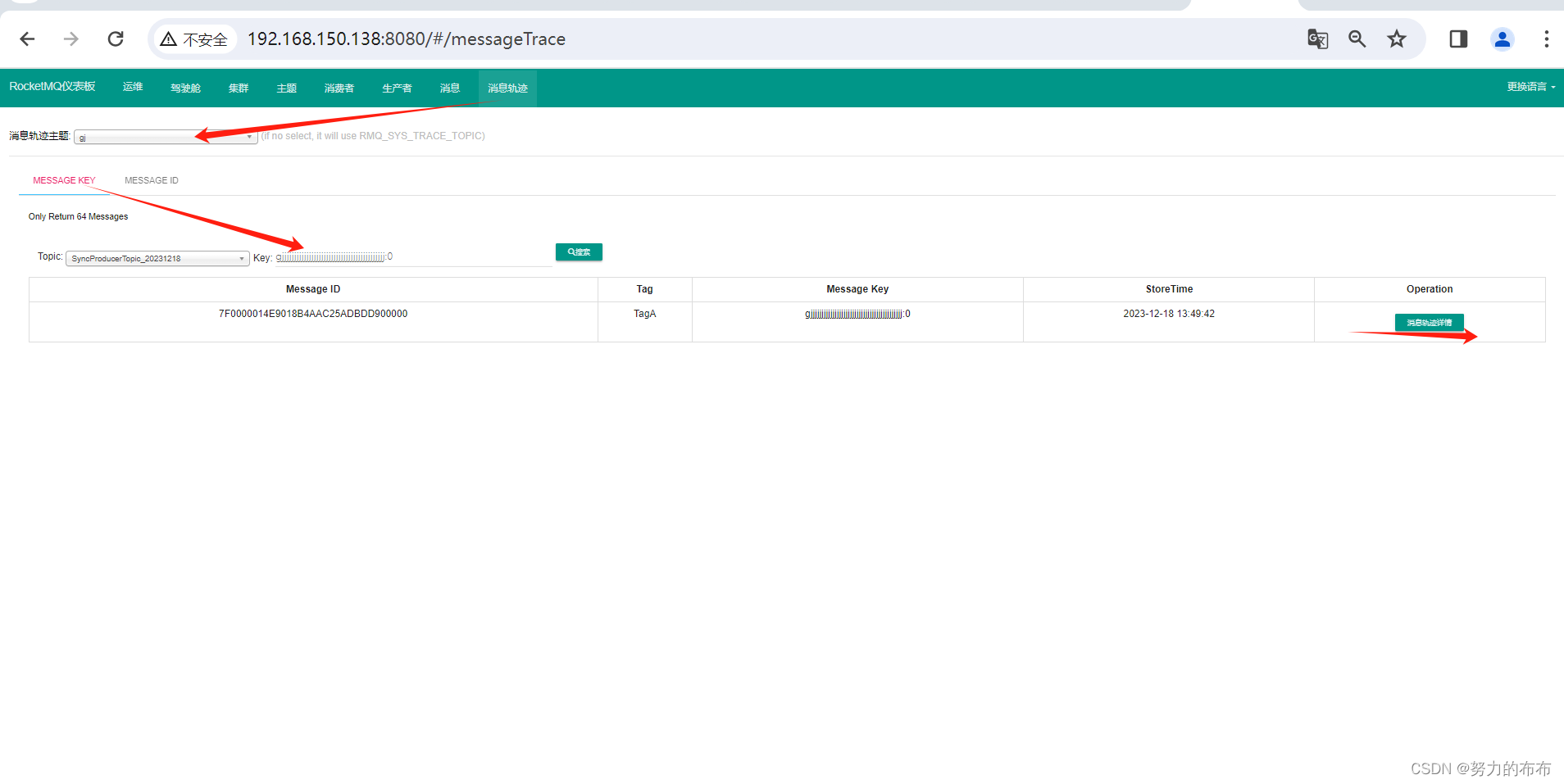The height and width of the screenshot is (784, 1564).
Task: Open the 主题 topic menu
Action: tap(287, 88)
